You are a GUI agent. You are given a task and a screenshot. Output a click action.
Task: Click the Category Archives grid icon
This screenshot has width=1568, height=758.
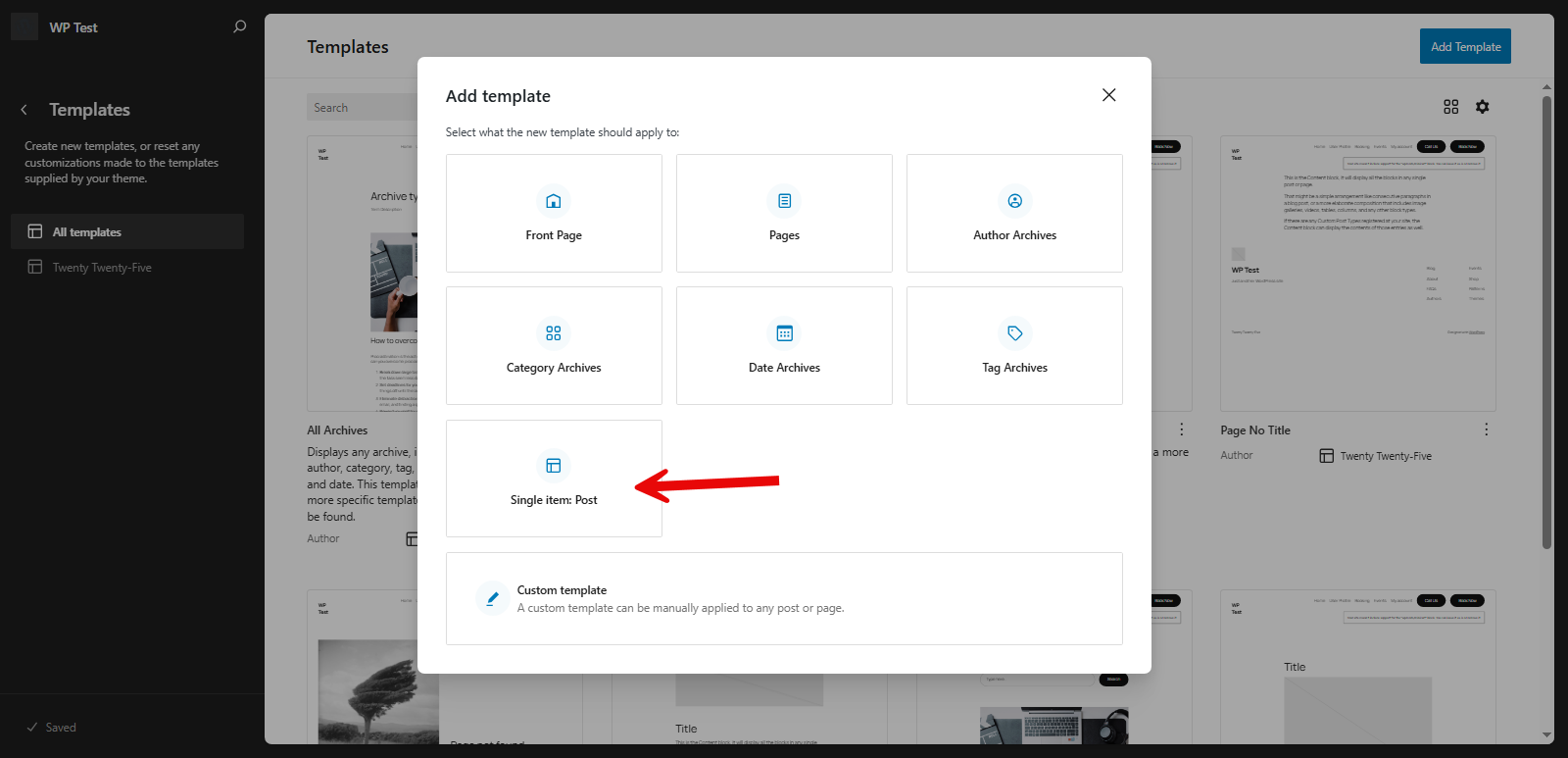pyautogui.click(x=554, y=333)
